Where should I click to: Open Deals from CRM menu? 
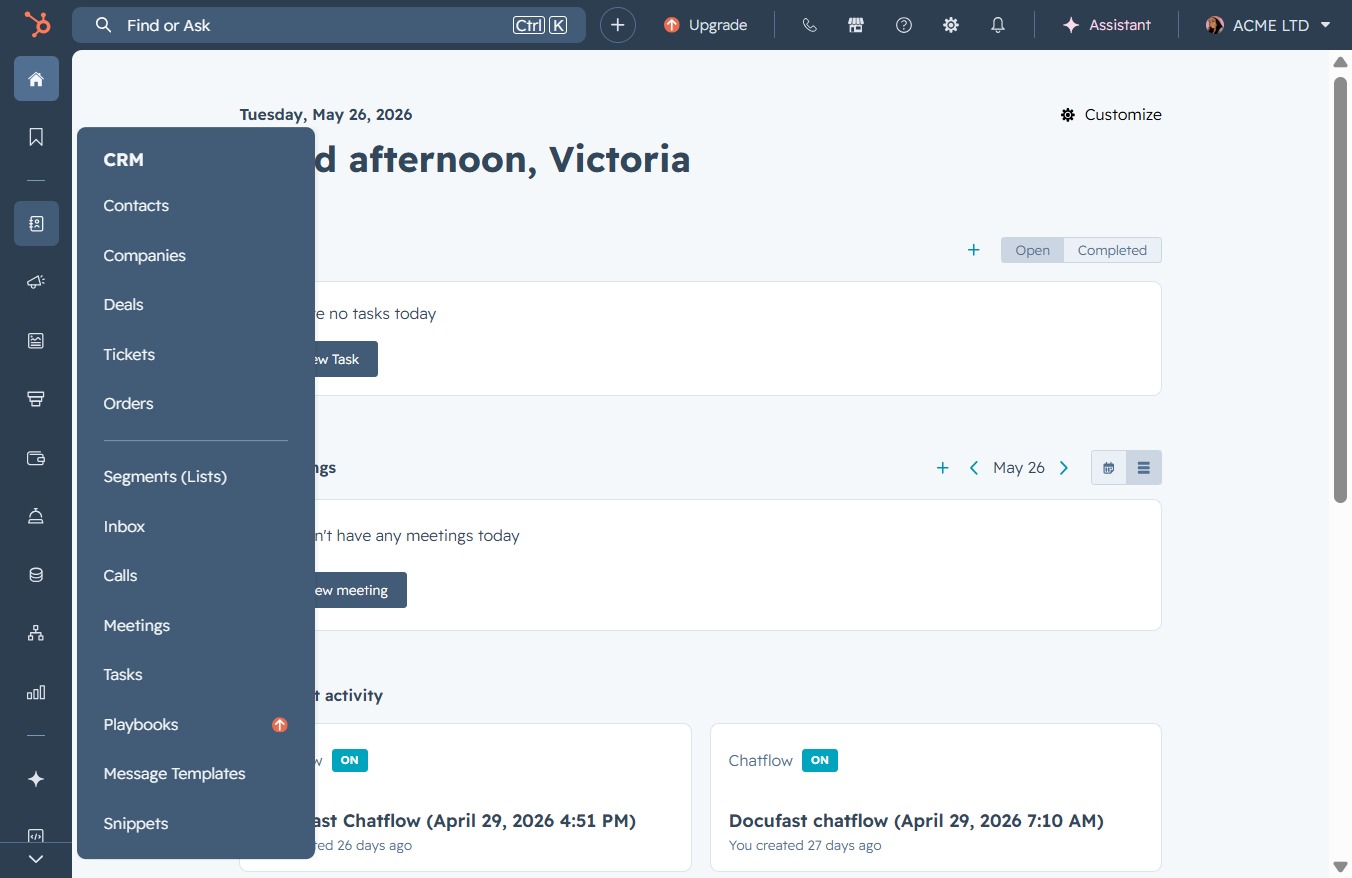(123, 305)
